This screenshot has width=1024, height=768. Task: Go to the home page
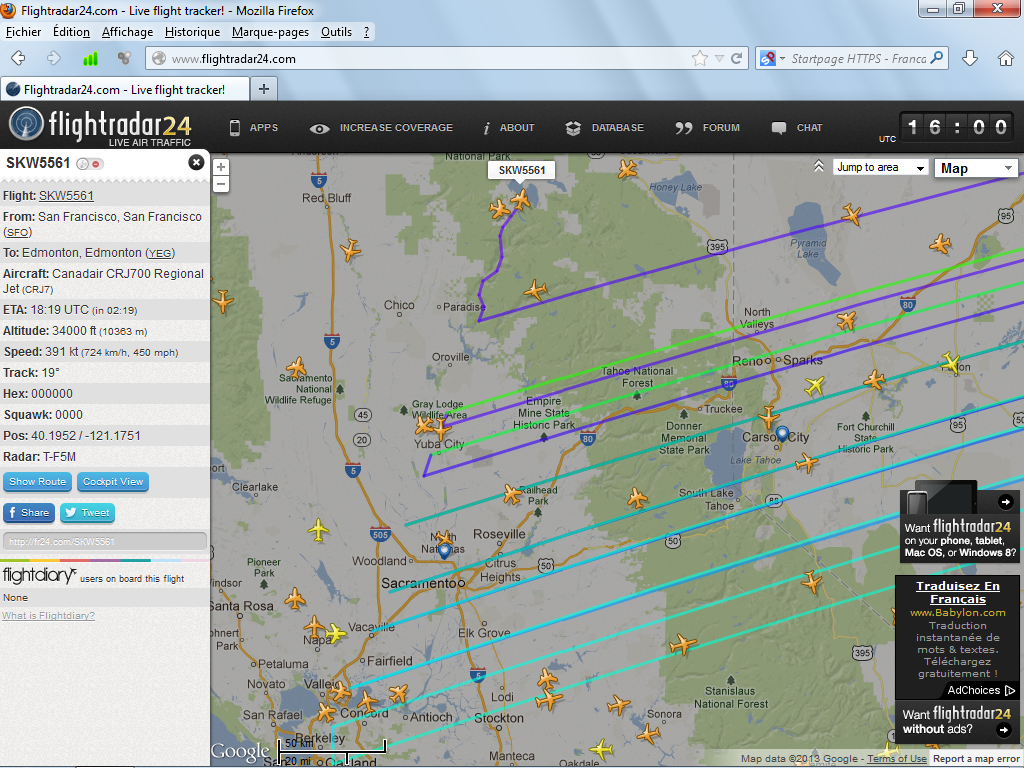[1006, 59]
